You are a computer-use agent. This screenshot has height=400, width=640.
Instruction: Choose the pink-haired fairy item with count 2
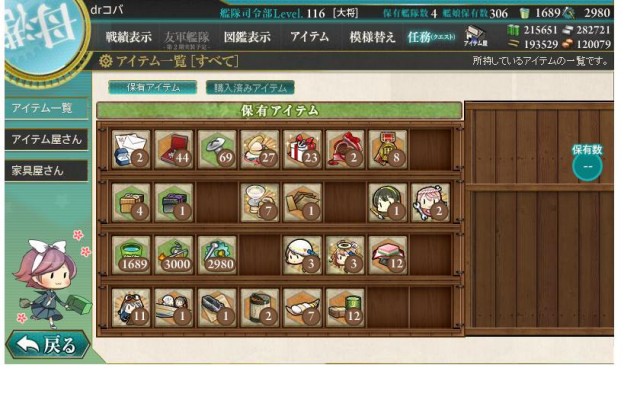click(x=430, y=202)
